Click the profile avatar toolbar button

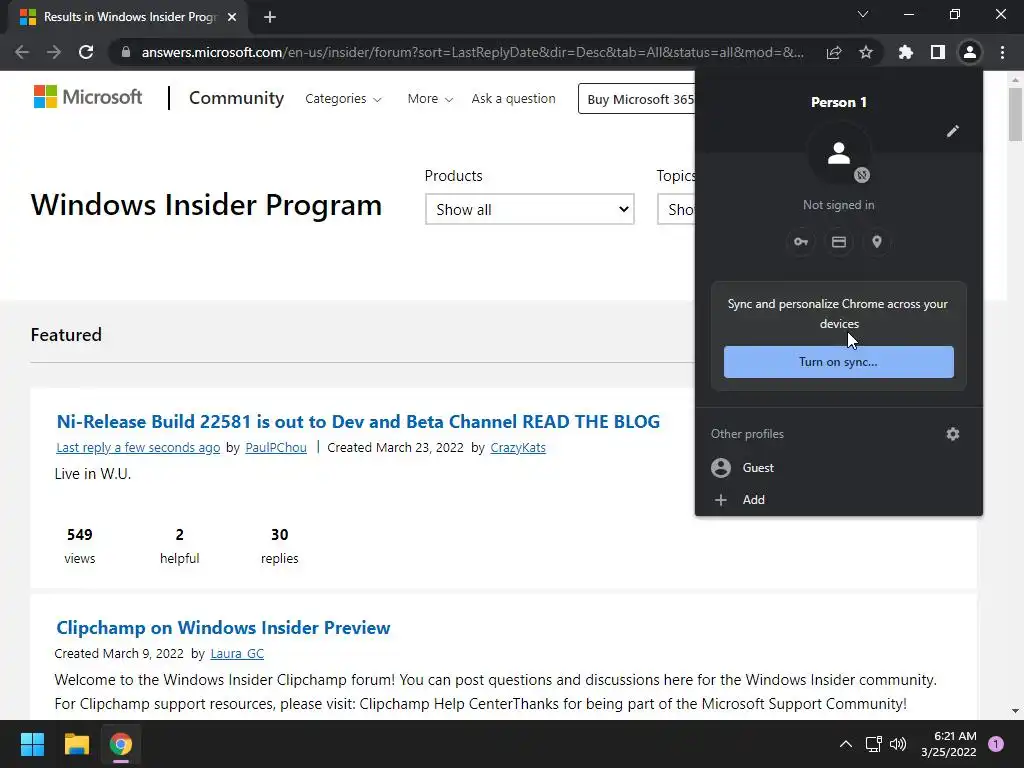970,52
